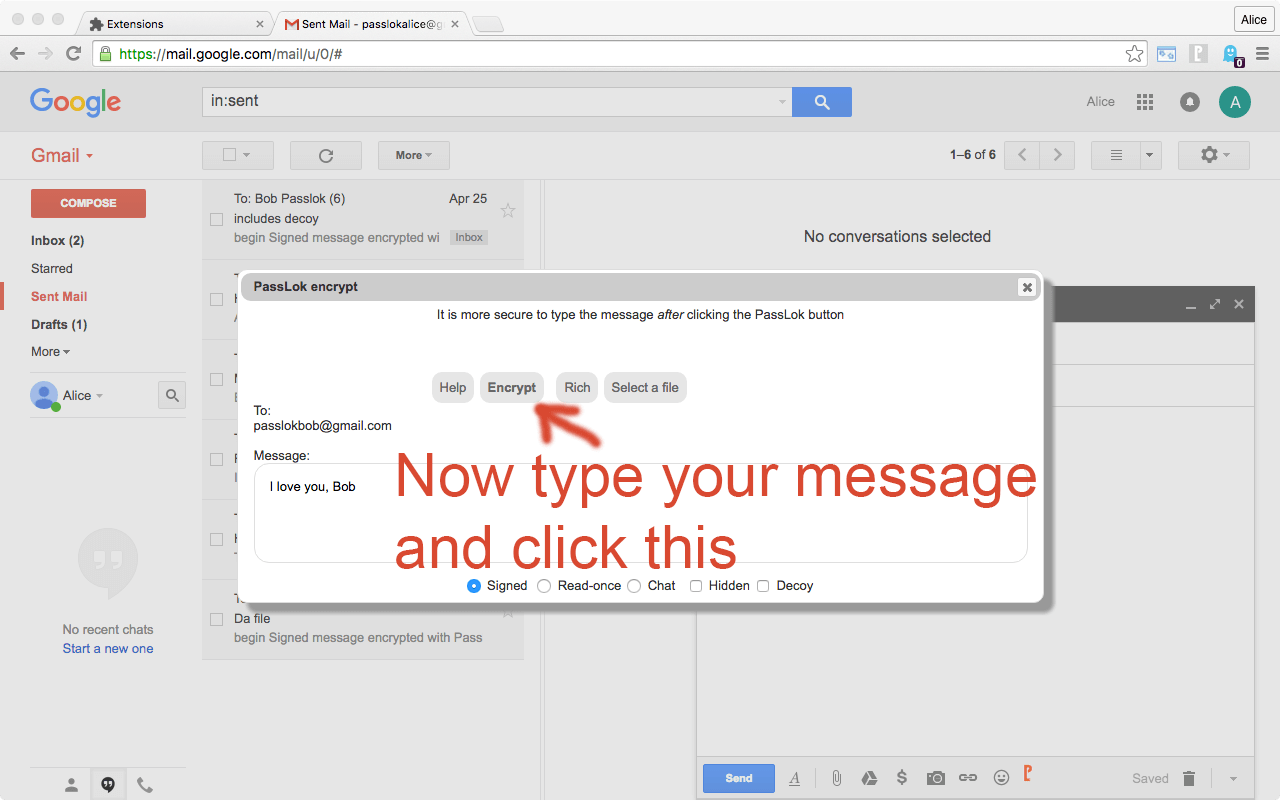Open more compose options arrow

click(x=1233, y=778)
